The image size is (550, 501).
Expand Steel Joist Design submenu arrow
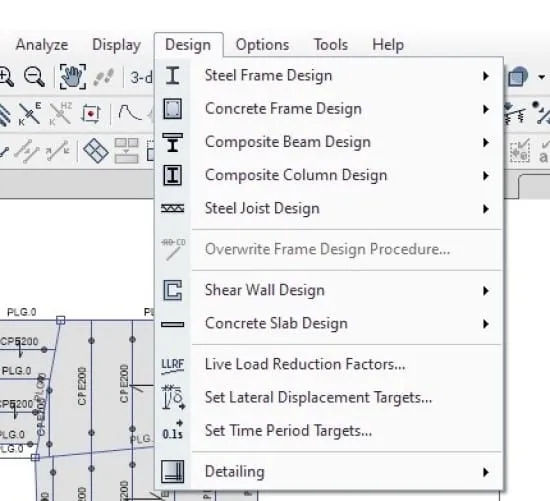(x=486, y=209)
